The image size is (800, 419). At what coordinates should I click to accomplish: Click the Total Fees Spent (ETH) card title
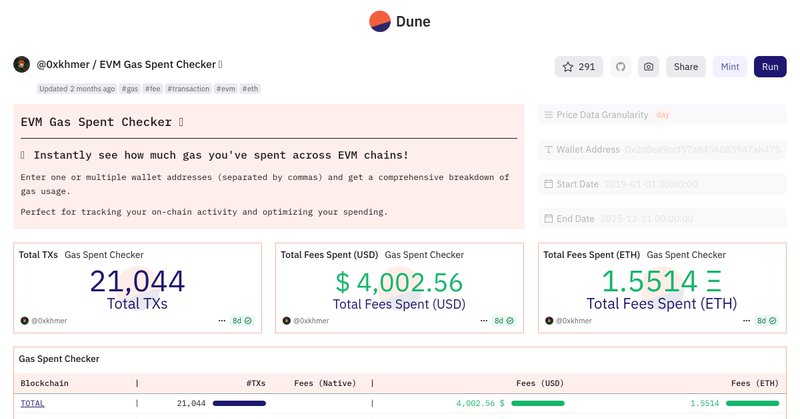pos(591,255)
